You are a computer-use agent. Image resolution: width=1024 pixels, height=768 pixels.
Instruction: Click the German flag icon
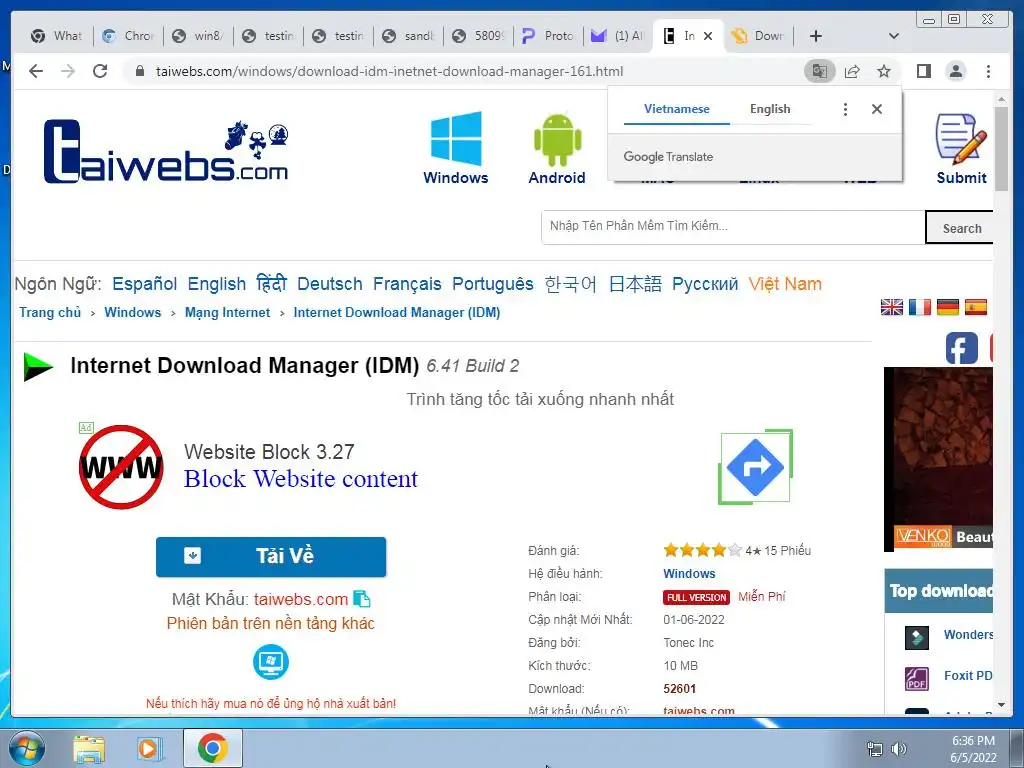point(948,307)
